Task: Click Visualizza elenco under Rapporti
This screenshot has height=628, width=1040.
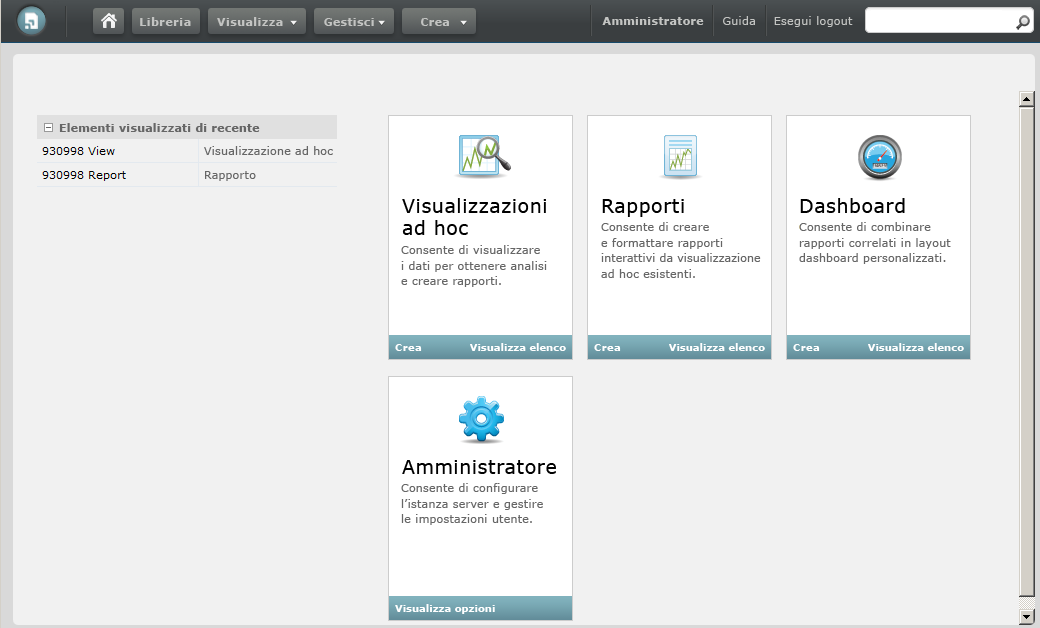Action: (716, 348)
